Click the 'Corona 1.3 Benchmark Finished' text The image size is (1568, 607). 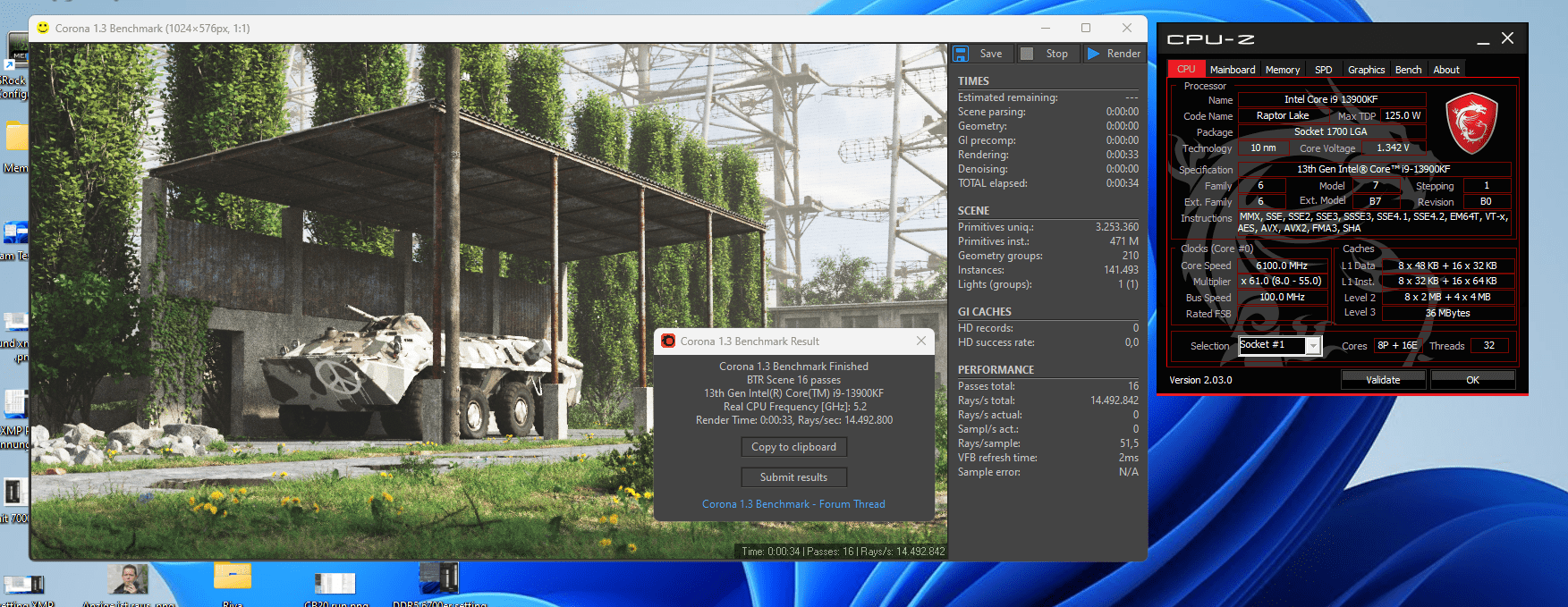point(793,367)
